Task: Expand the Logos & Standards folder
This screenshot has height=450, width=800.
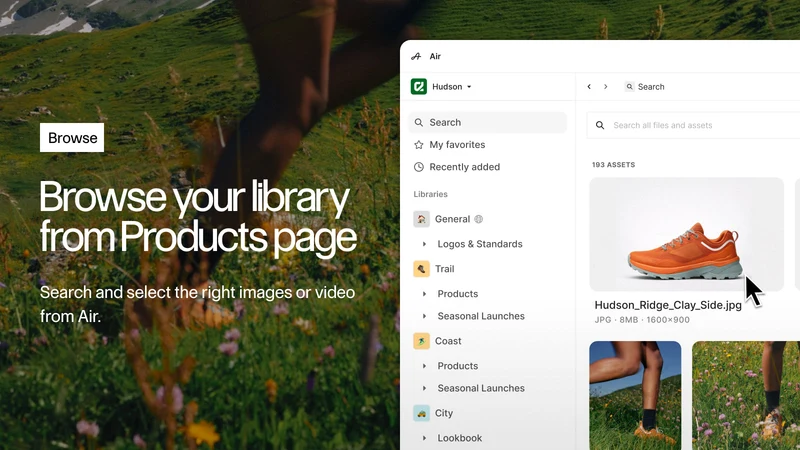Action: click(x=424, y=244)
